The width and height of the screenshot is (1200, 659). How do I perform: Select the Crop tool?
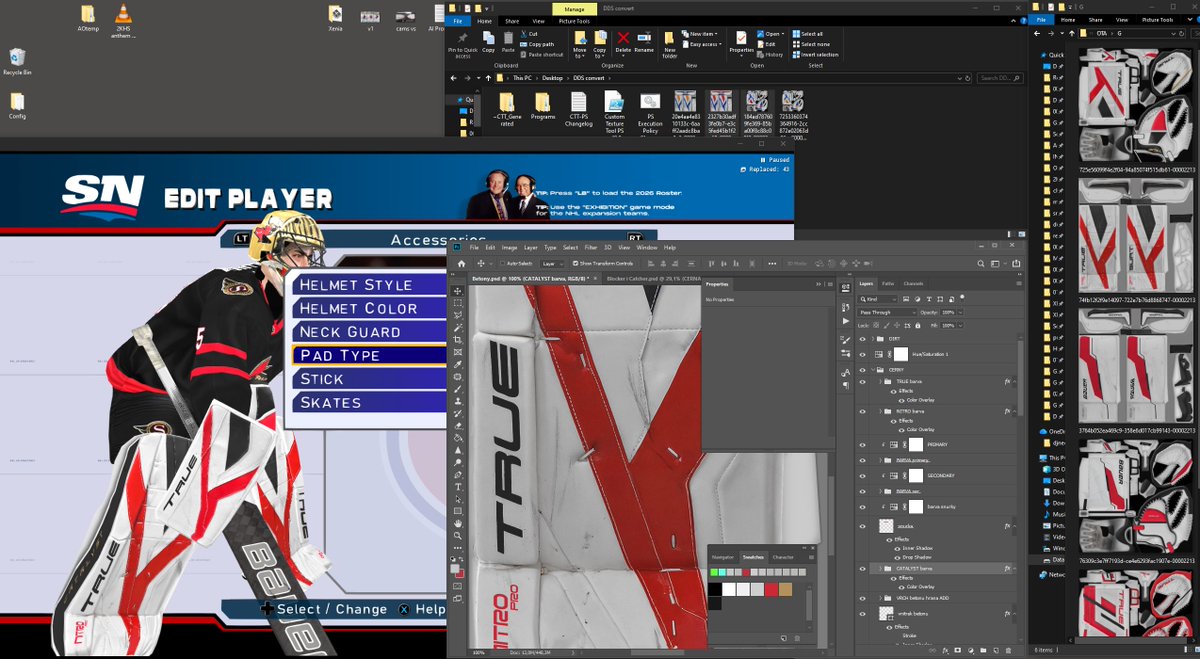click(458, 341)
